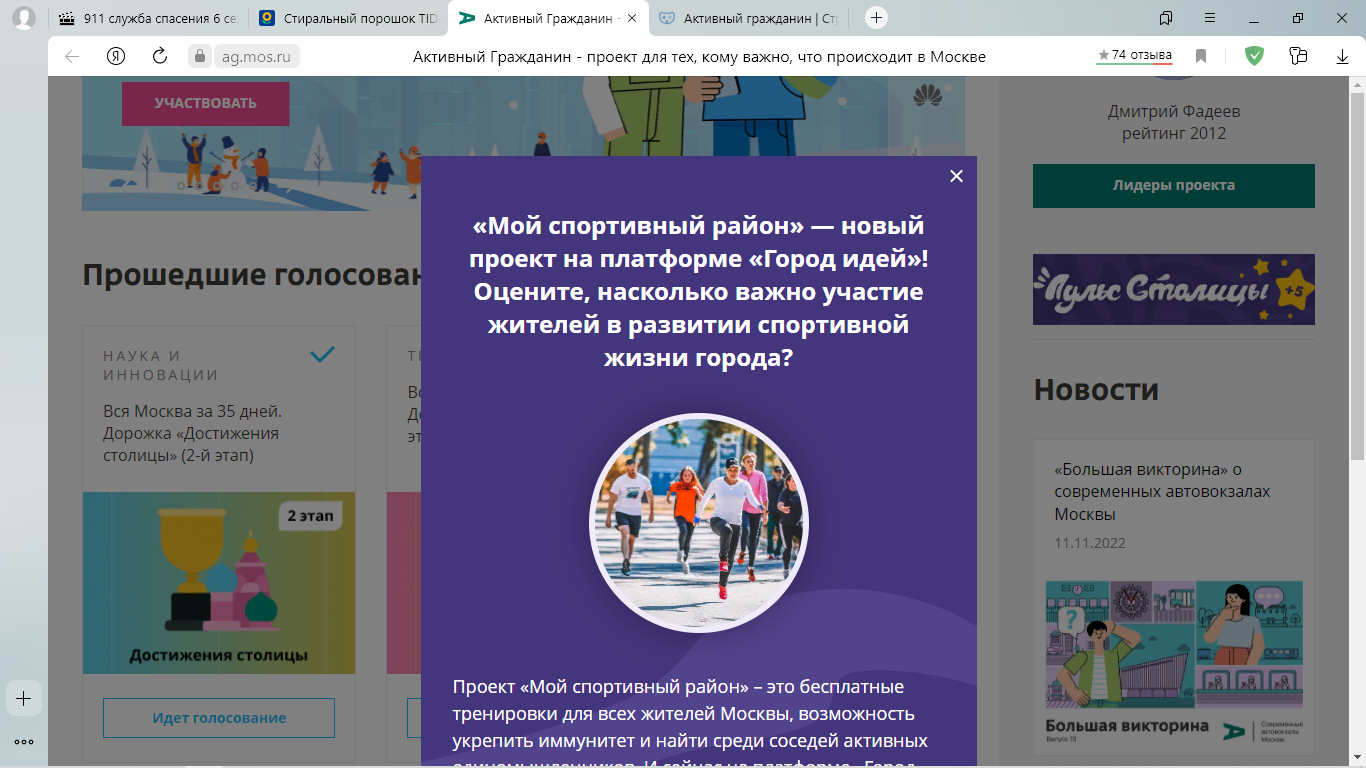Open the Лидеры проекта button
The image size is (1366, 768).
1173,186
